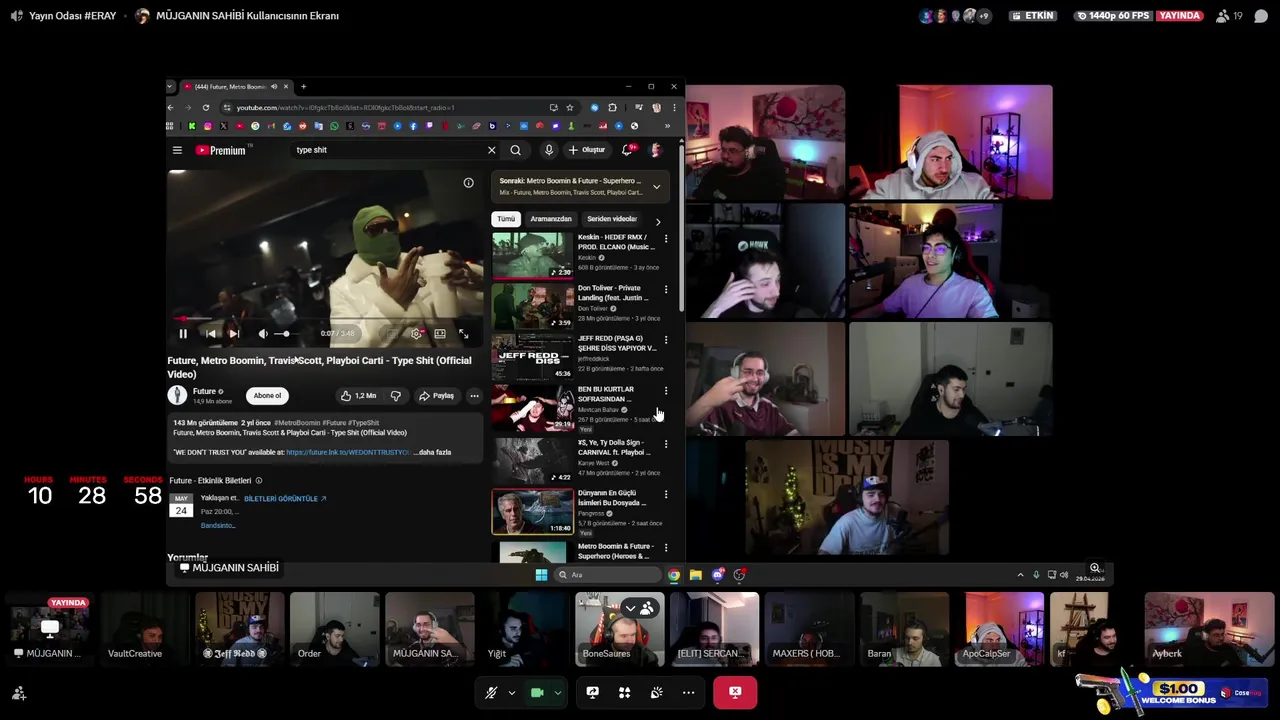Viewport: 1280px width, 720px height.
Task: Adjust the YouTube volume slider
Action: tap(288, 334)
